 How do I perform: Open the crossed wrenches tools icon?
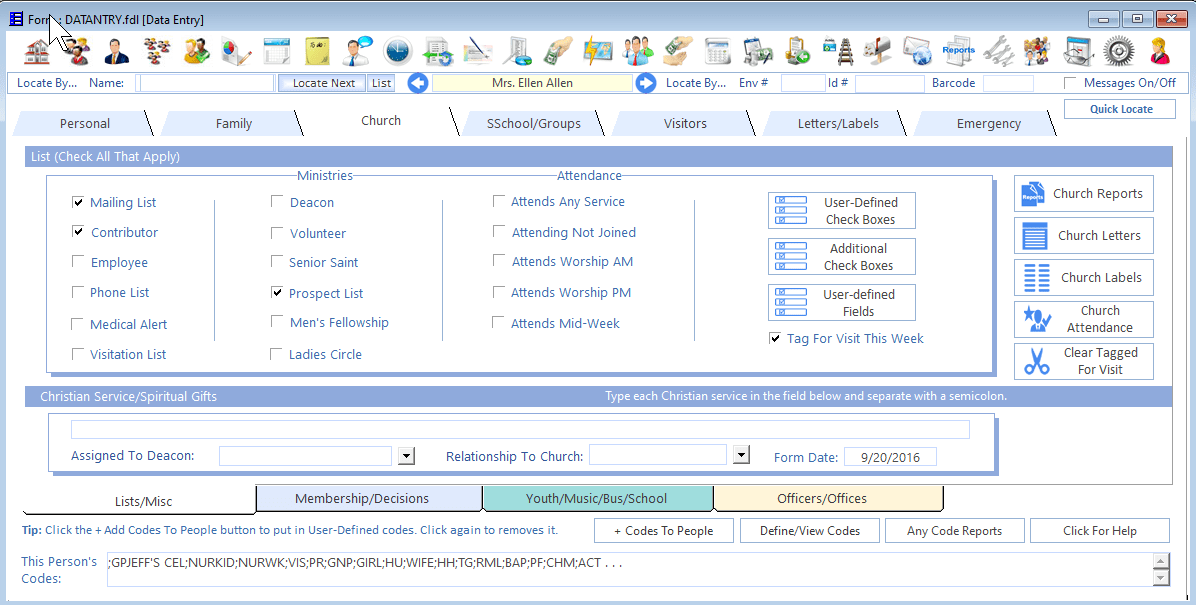click(998, 52)
